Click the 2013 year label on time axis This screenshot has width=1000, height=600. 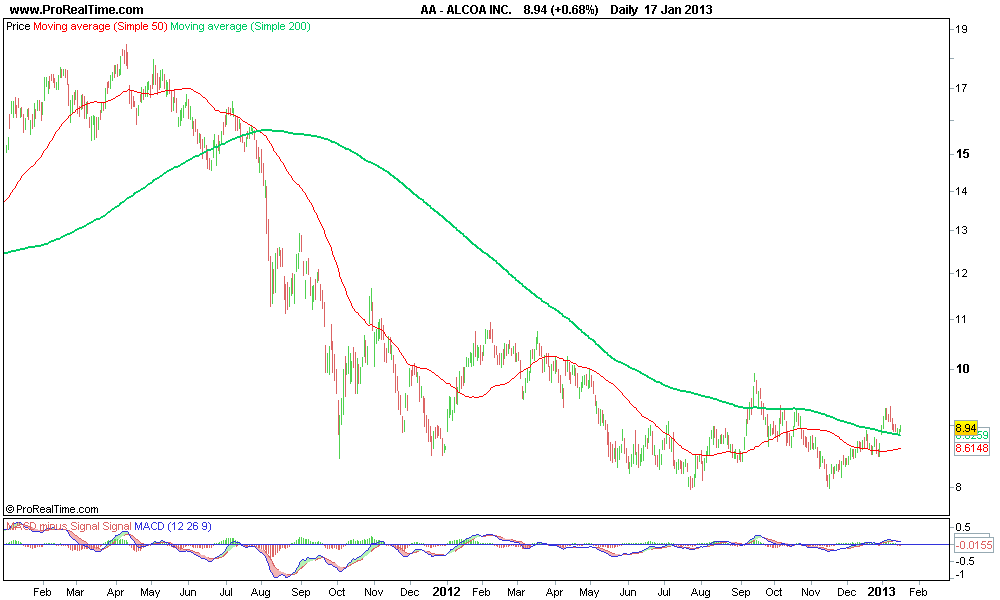[883, 592]
